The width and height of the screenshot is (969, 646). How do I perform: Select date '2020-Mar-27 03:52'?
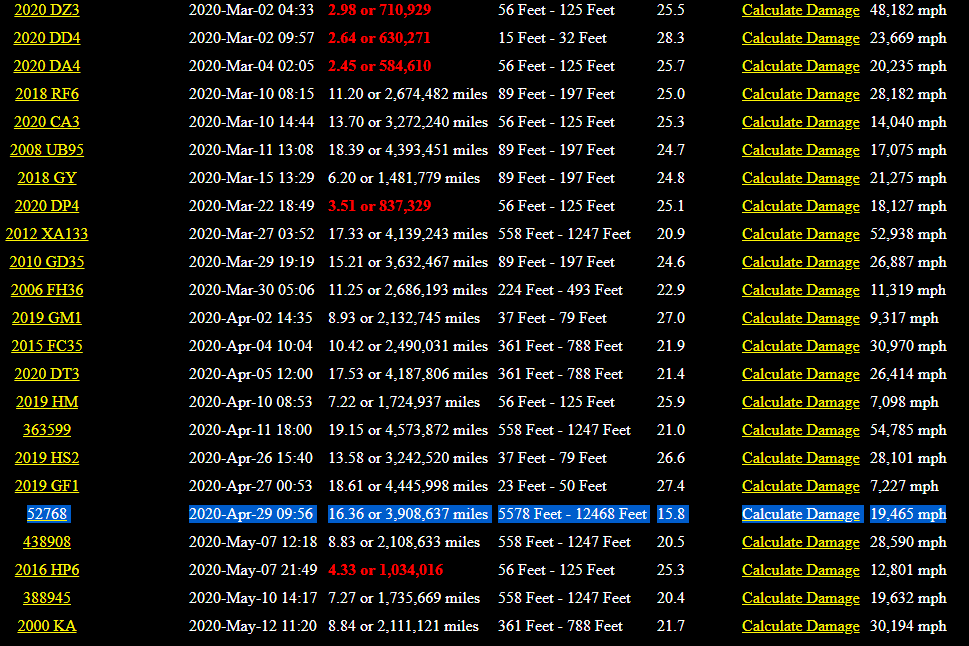pos(252,234)
